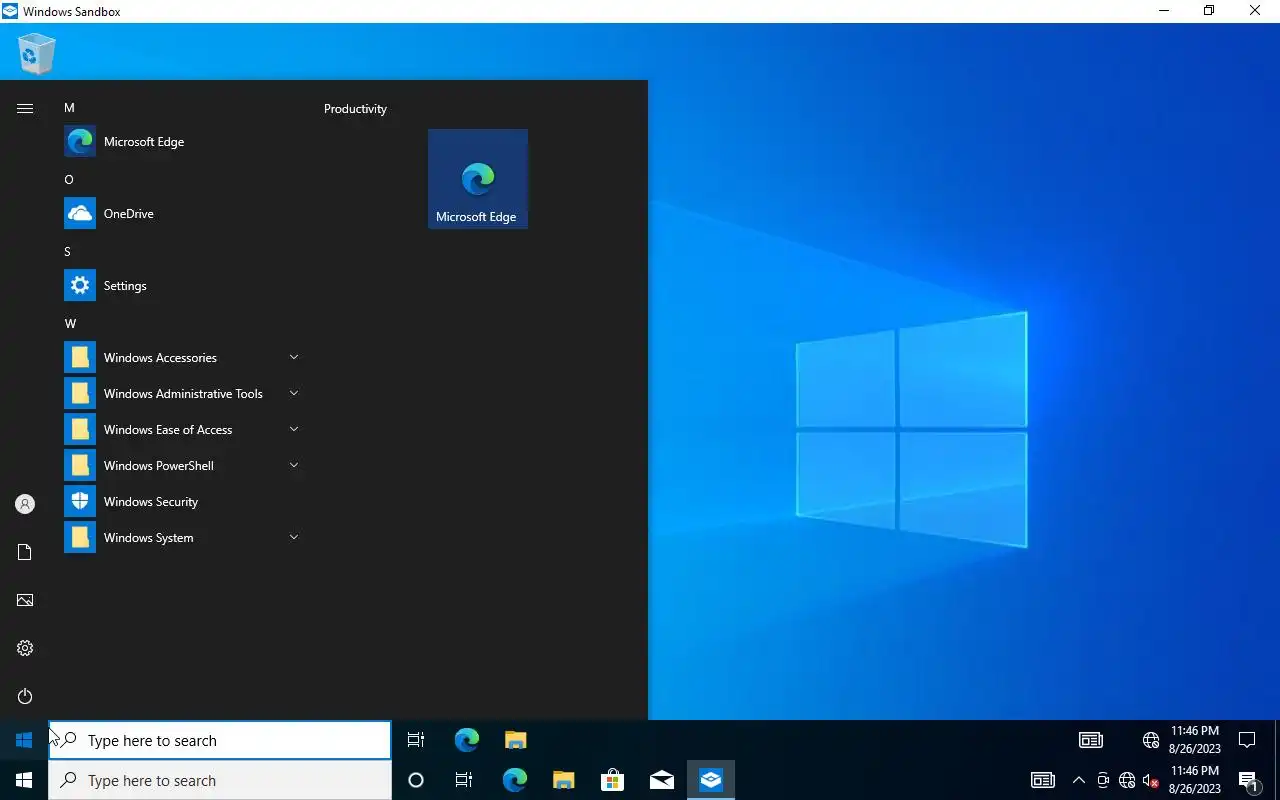Viewport: 1280px width, 800px height.
Task: Click the host taskbar Start button
Action: pos(24,780)
